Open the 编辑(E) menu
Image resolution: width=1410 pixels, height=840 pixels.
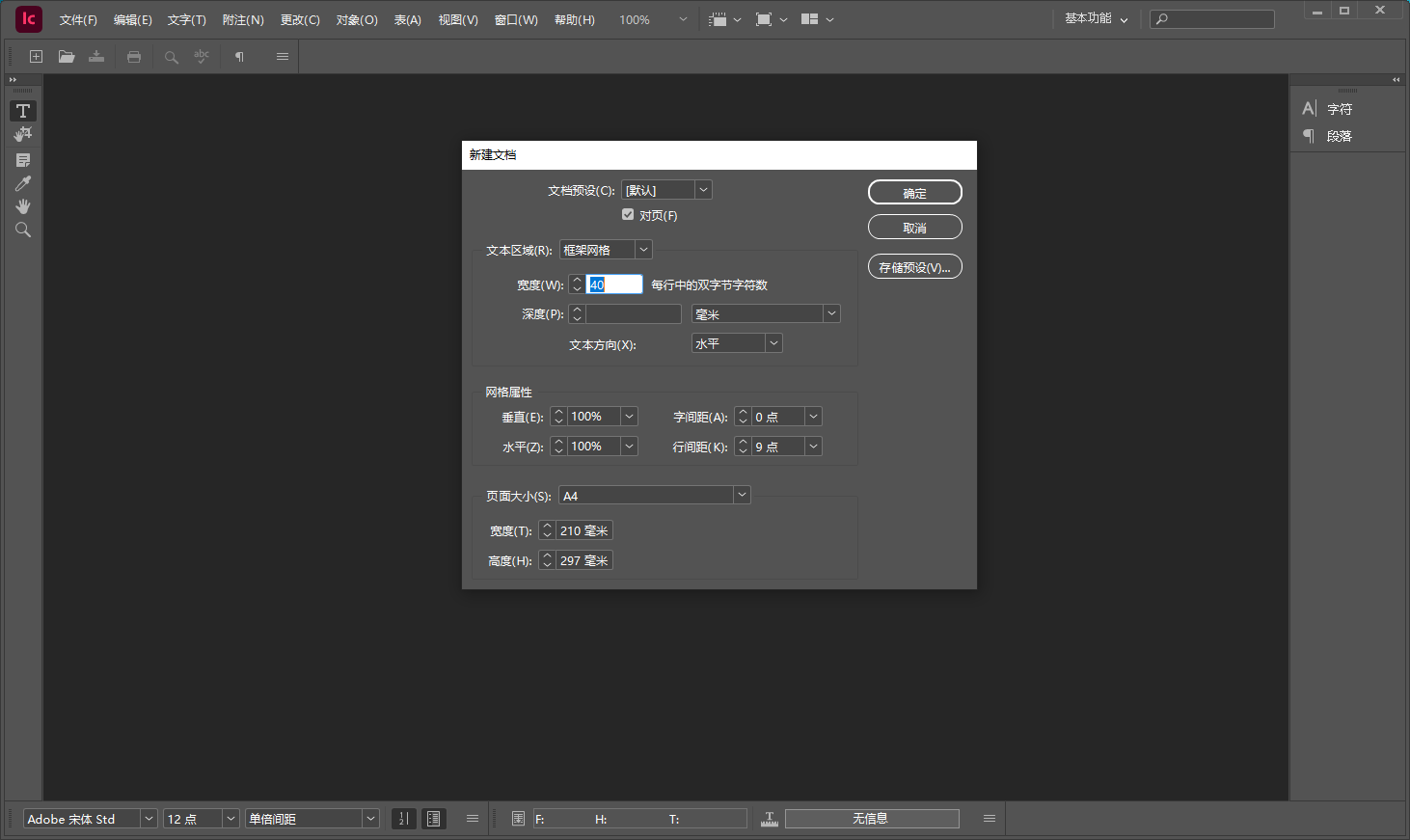[132, 19]
